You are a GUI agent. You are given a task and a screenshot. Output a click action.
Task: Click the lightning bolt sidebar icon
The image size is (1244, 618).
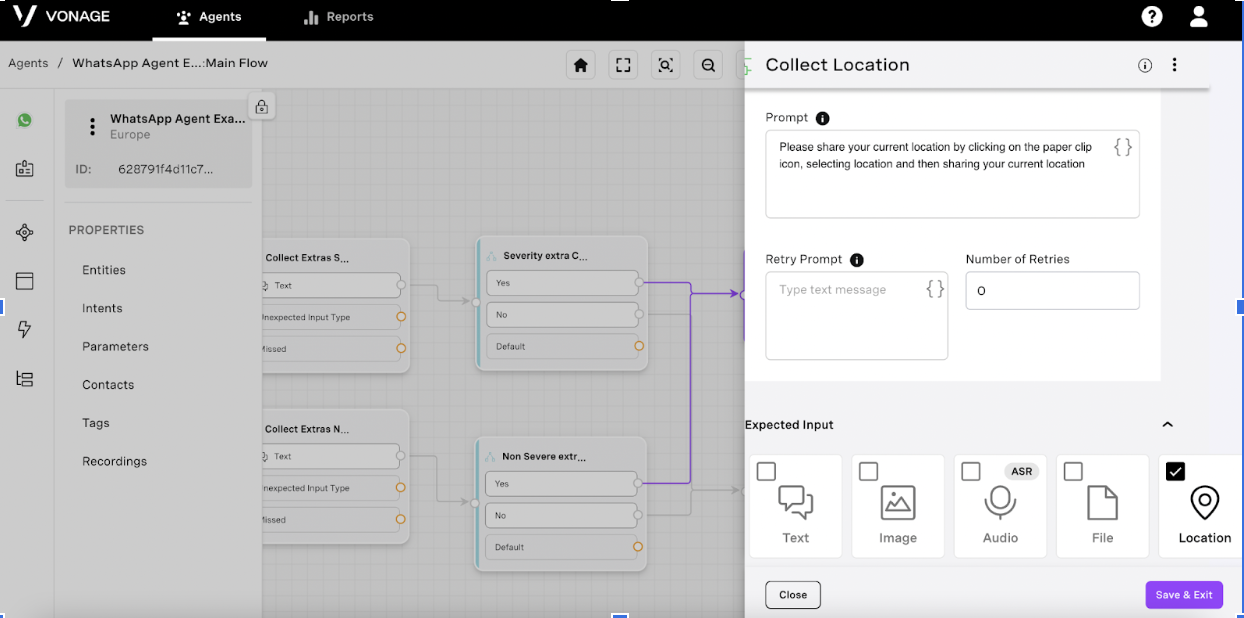[x=25, y=329]
